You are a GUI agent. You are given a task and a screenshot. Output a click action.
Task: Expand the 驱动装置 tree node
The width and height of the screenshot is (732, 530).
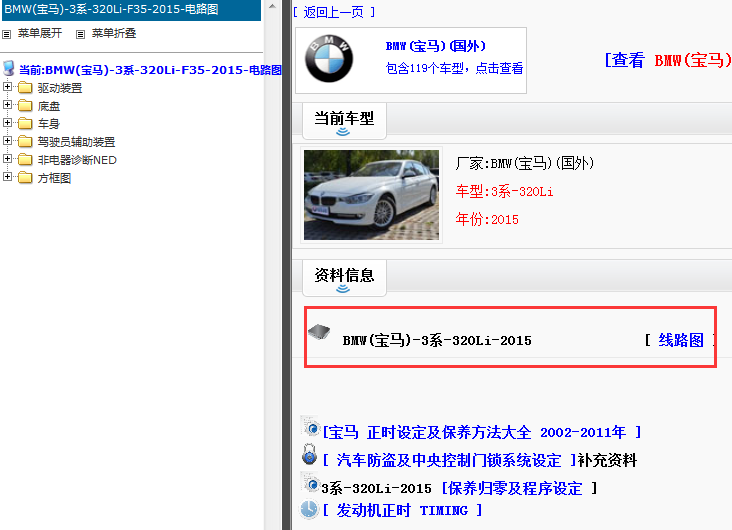[x=7, y=86]
